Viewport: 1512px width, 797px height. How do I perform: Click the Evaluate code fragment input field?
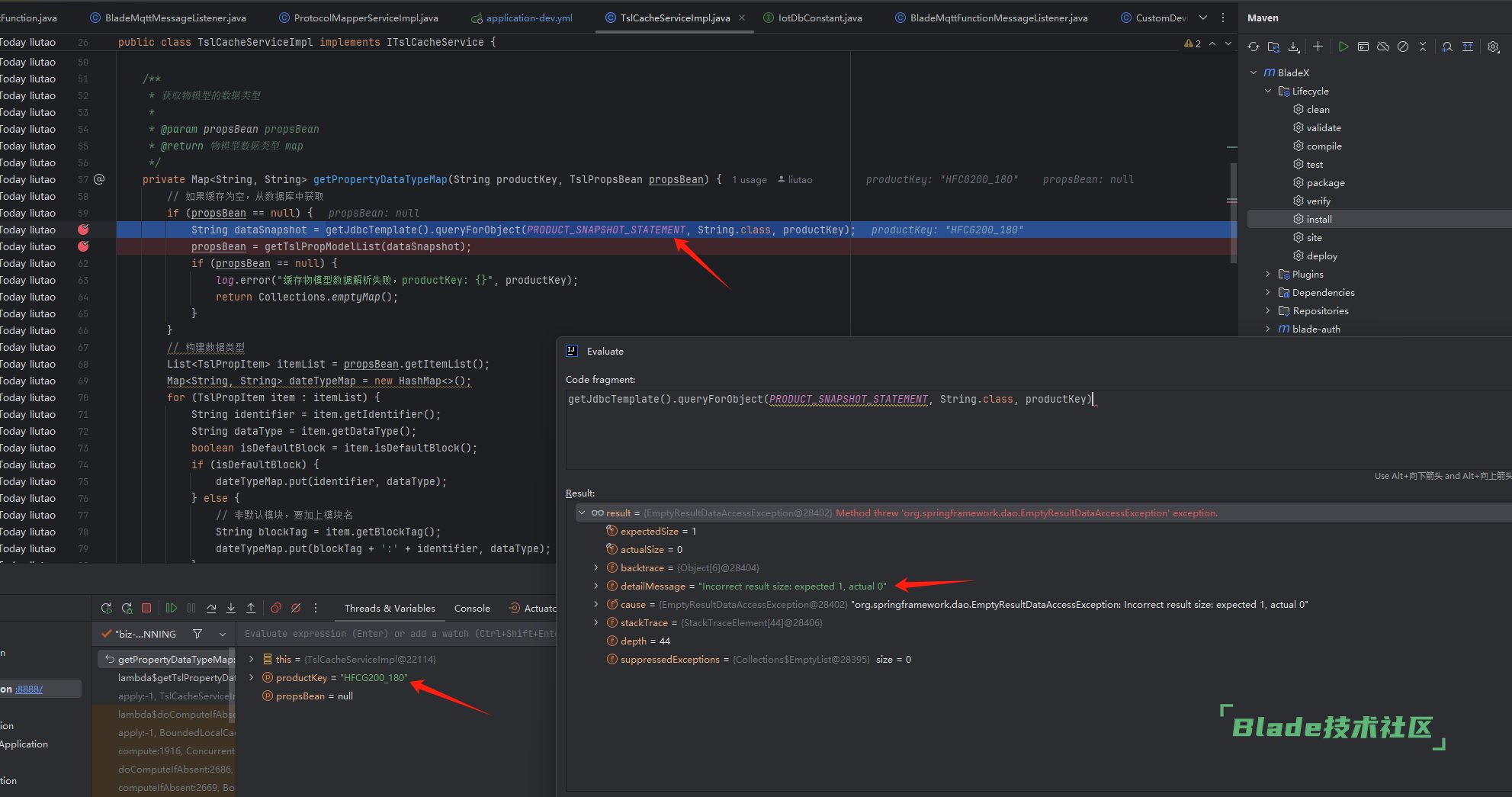point(1038,429)
